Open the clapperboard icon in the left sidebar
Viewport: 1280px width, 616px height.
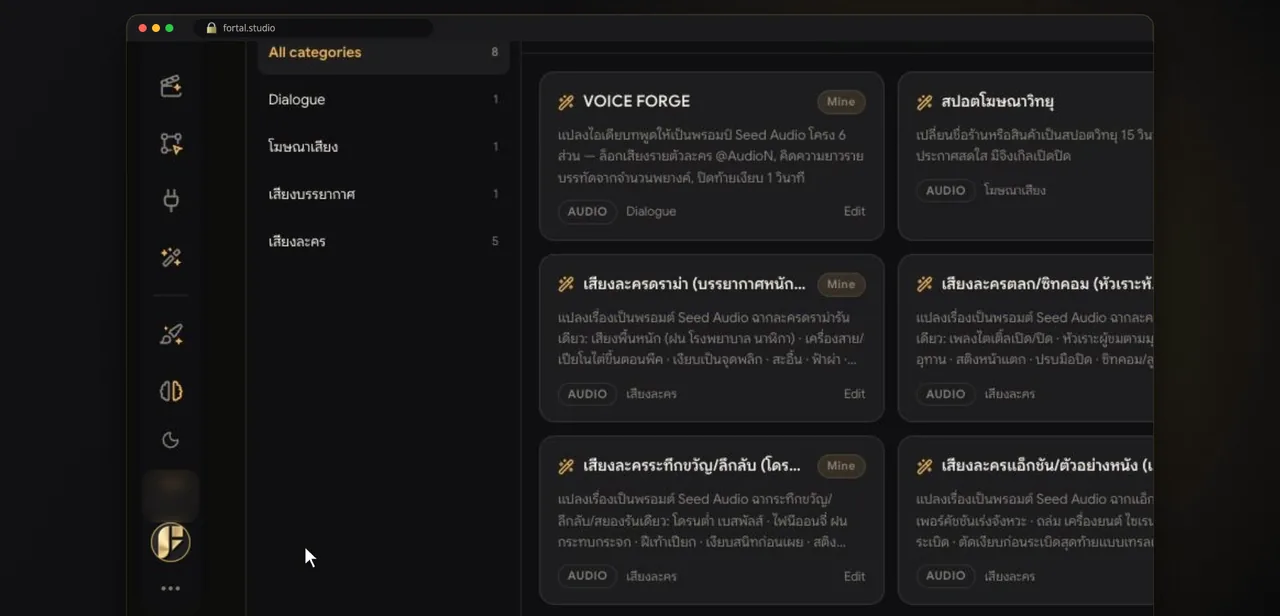pyautogui.click(x=171, y=86)
